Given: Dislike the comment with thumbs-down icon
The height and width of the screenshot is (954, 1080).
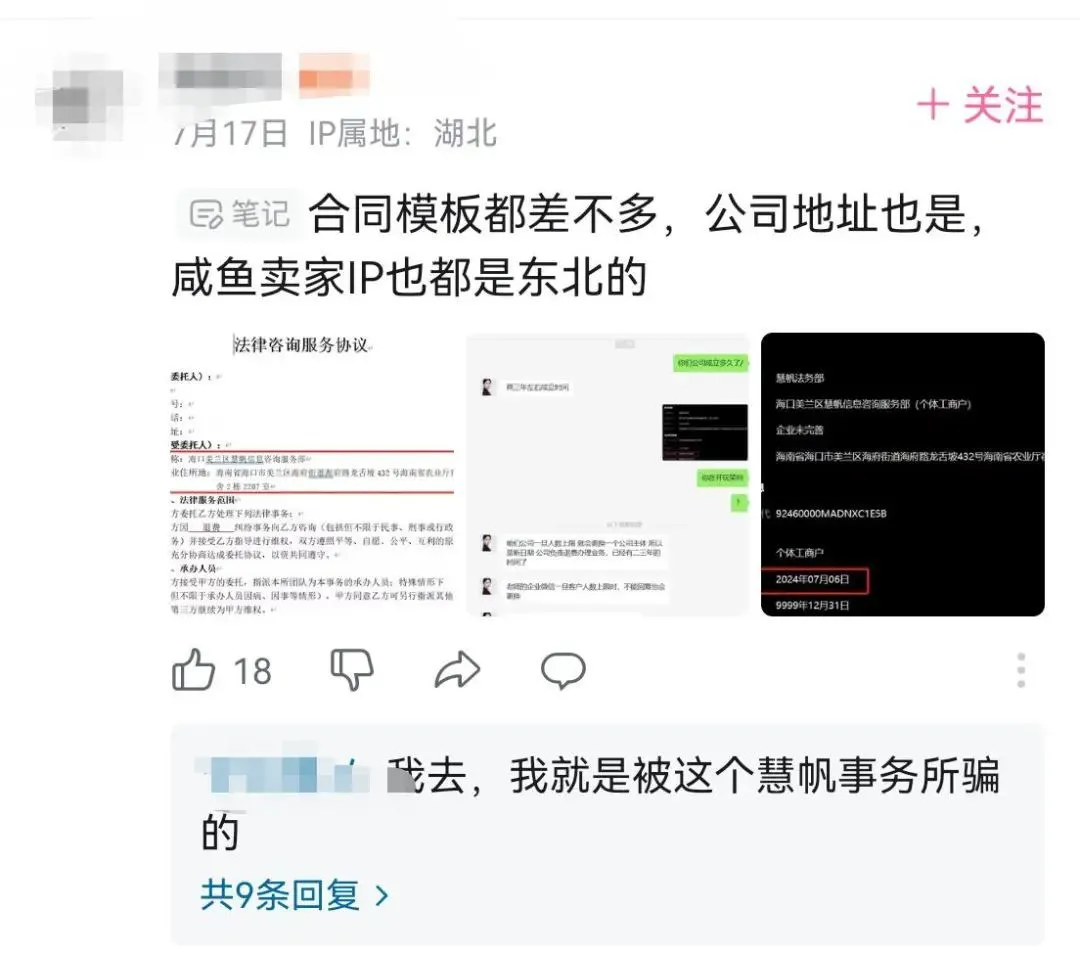Looking at the screenshot, I should [352, 670].
